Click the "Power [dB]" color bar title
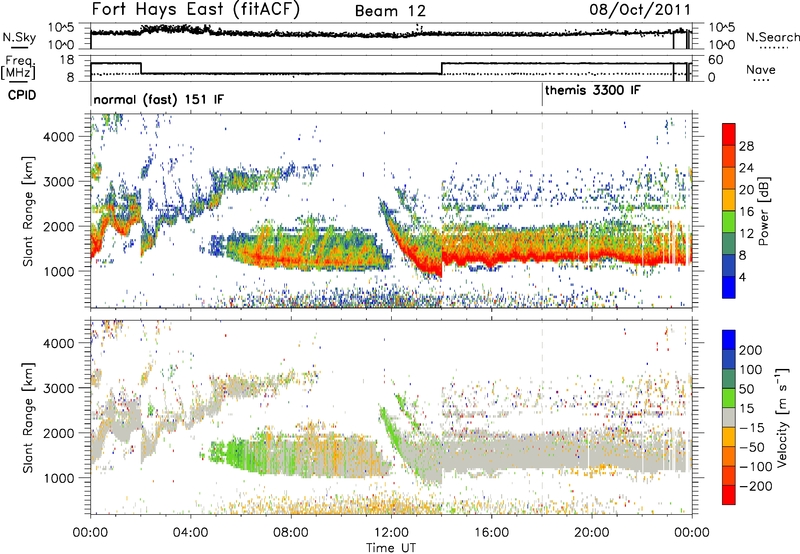 [764, 211]
